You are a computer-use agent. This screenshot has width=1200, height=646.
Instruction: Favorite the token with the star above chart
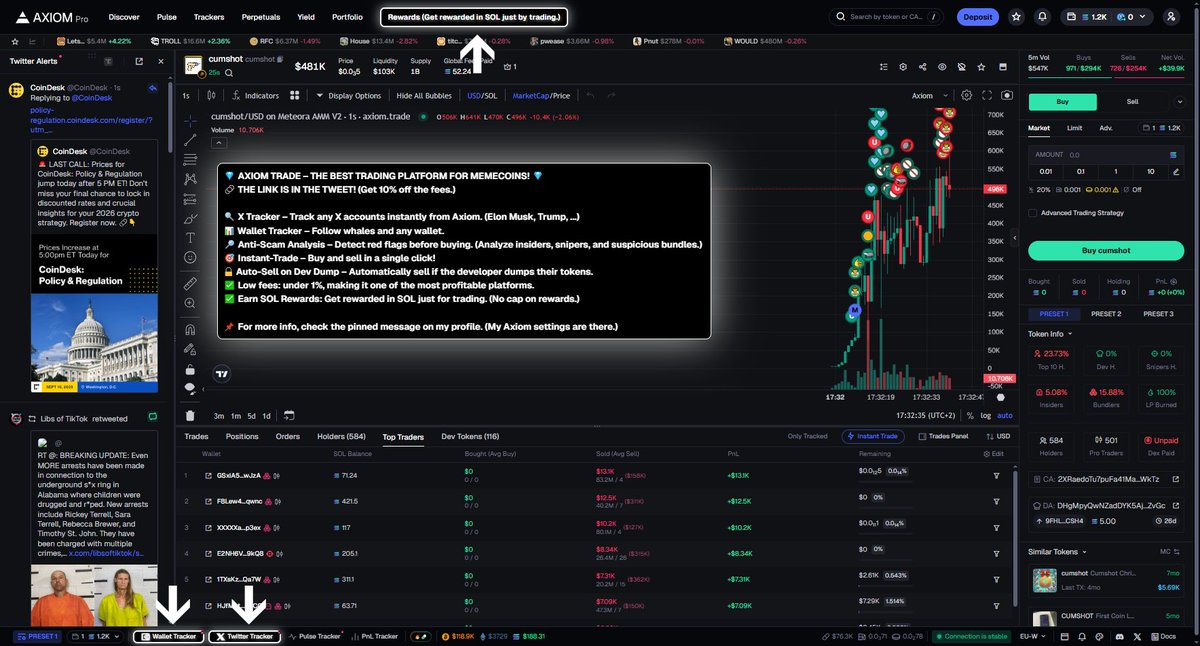point(980,66)
